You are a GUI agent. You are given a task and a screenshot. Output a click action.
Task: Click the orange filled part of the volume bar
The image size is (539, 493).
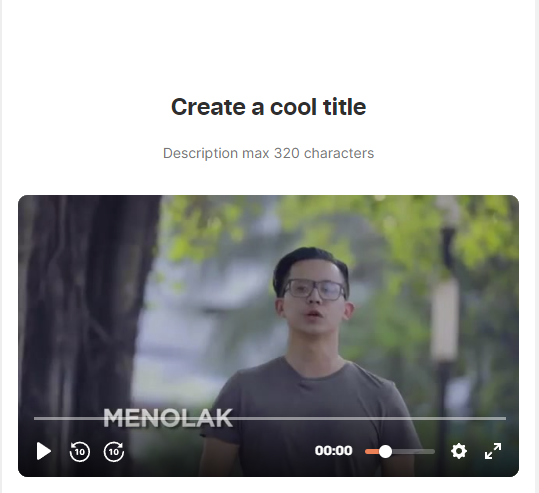point(372,451)
